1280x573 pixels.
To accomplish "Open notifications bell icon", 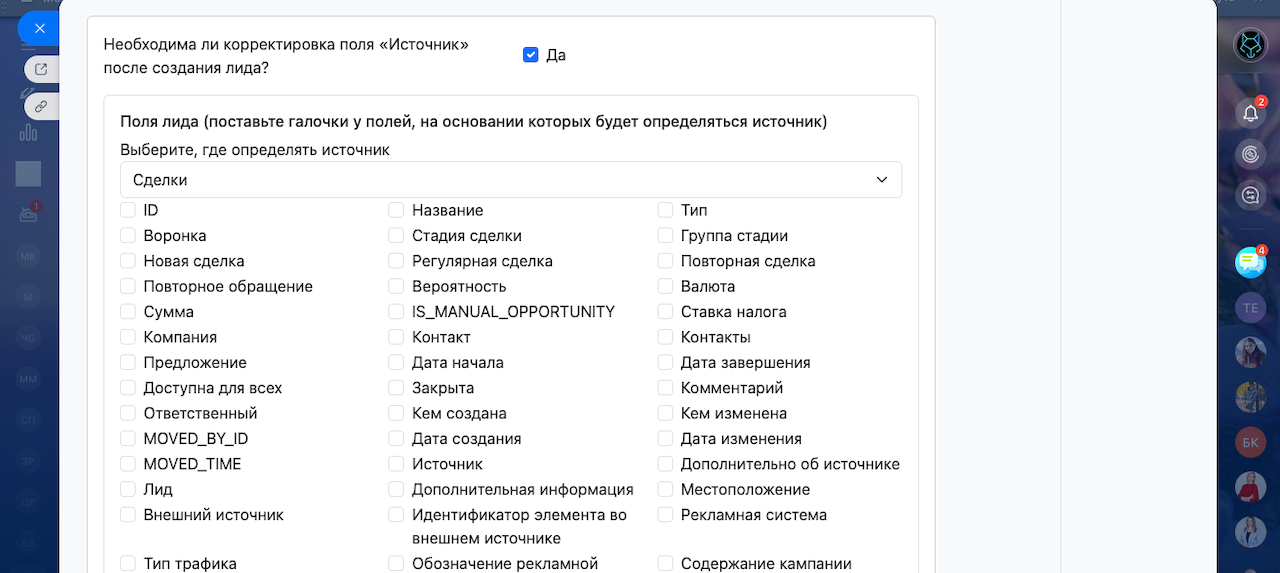I will [x=1250, y=113].
